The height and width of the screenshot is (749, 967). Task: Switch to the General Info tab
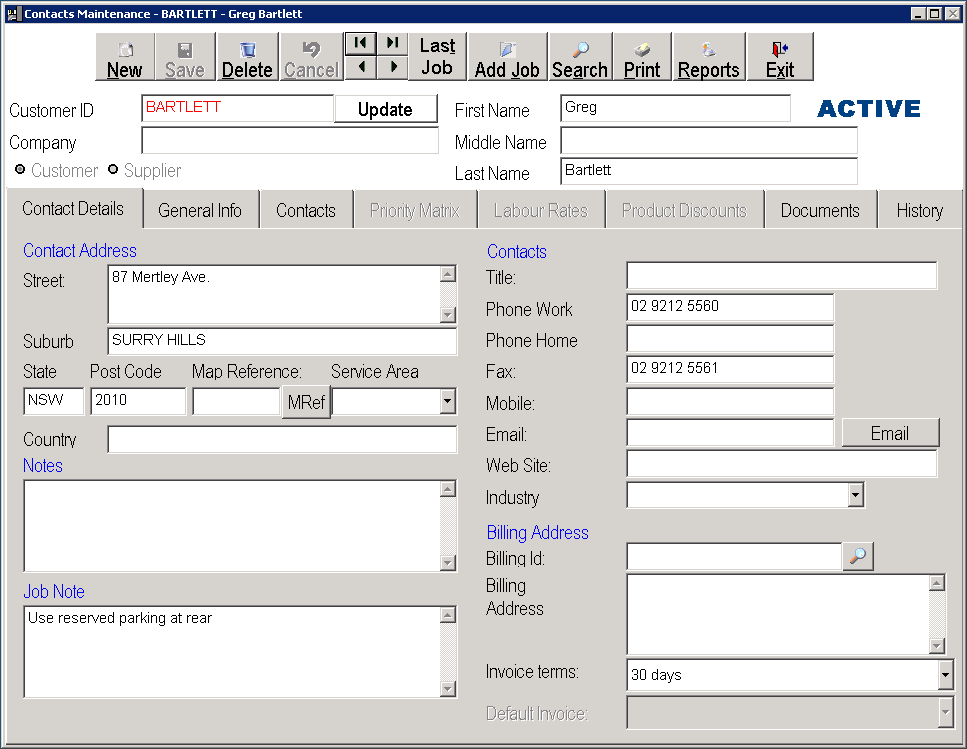coord(200,210)
